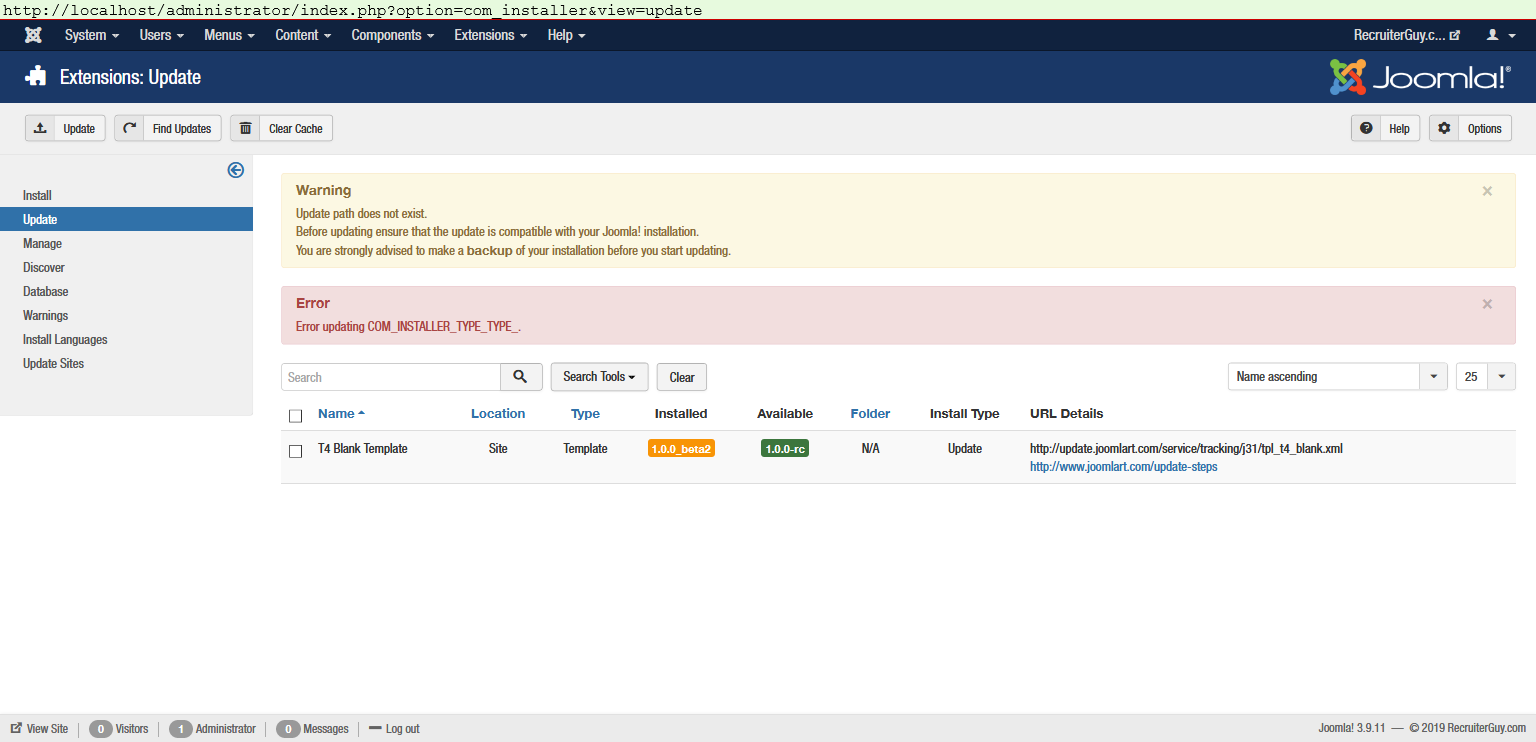Image resolution: width=1536 pixels, height=742 pixels.
Task: Click the Update toolbar button
Action: click(65, 128)
